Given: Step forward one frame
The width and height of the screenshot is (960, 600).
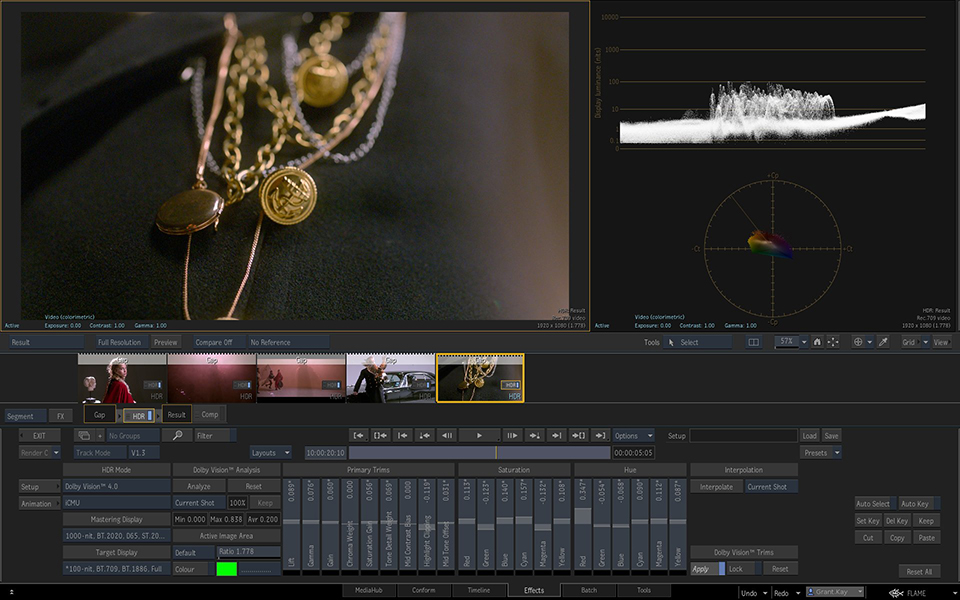Looking at the screenshot, I should click(511, 435).
